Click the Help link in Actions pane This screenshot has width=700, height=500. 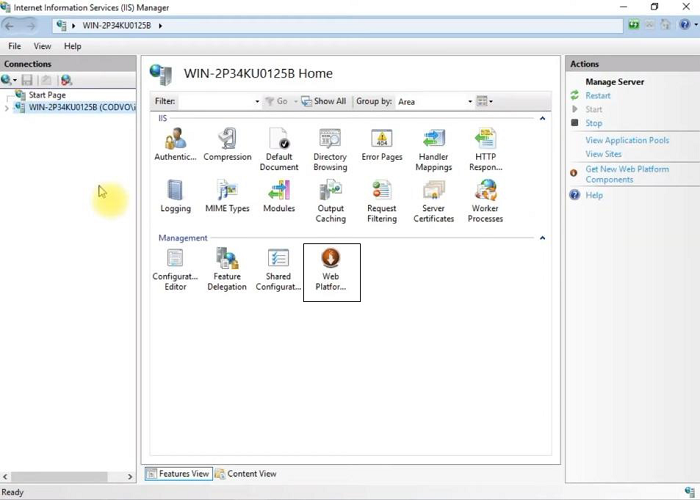point(594,195)
